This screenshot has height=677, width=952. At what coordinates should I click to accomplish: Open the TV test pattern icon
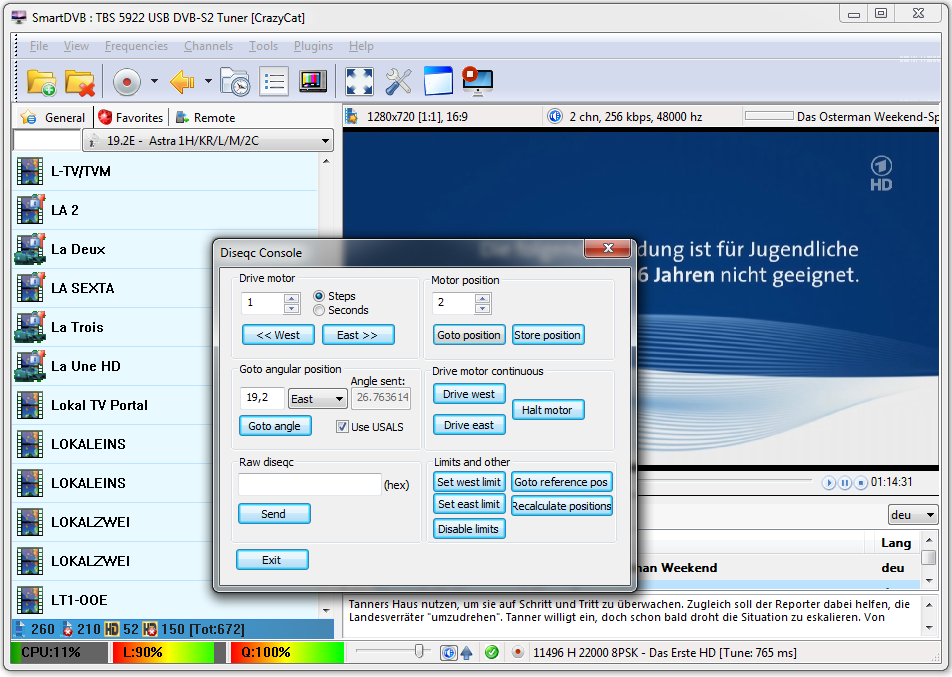pos(313,81)
